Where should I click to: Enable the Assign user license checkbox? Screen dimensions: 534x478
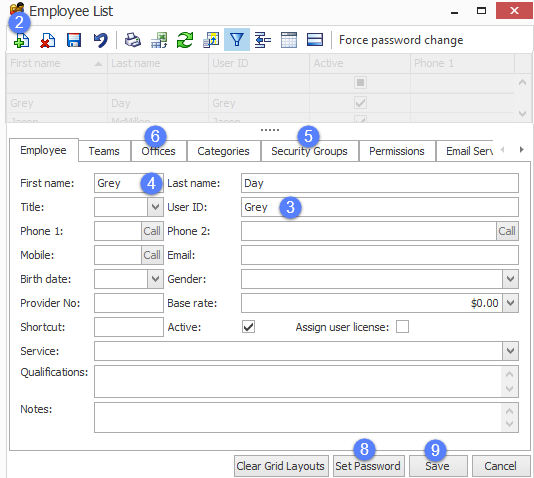(402, 327)
